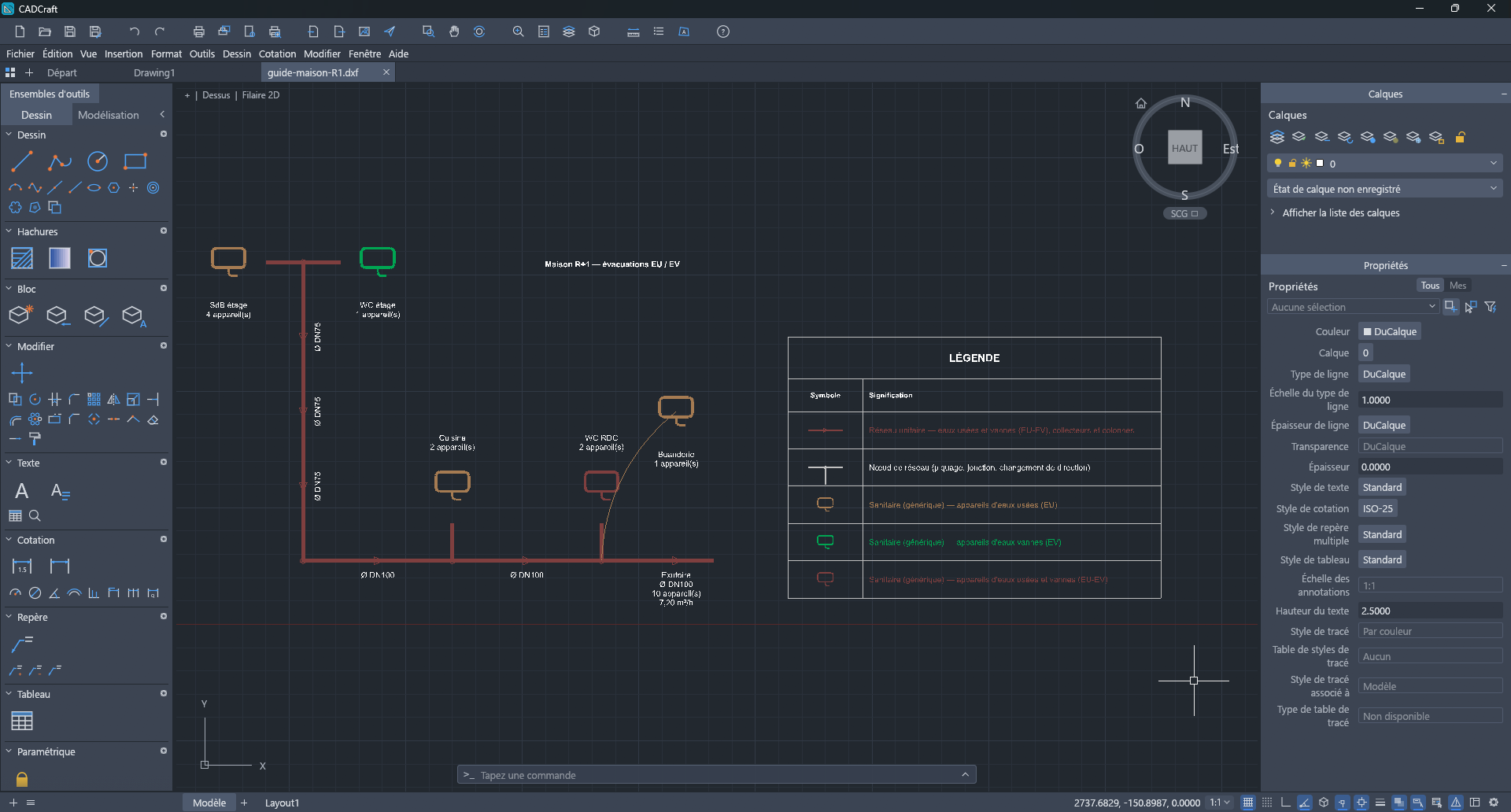This screenshot has height=812, width=1511.
Task: Click the Print toolbar icon
Action: coord(199,31)
